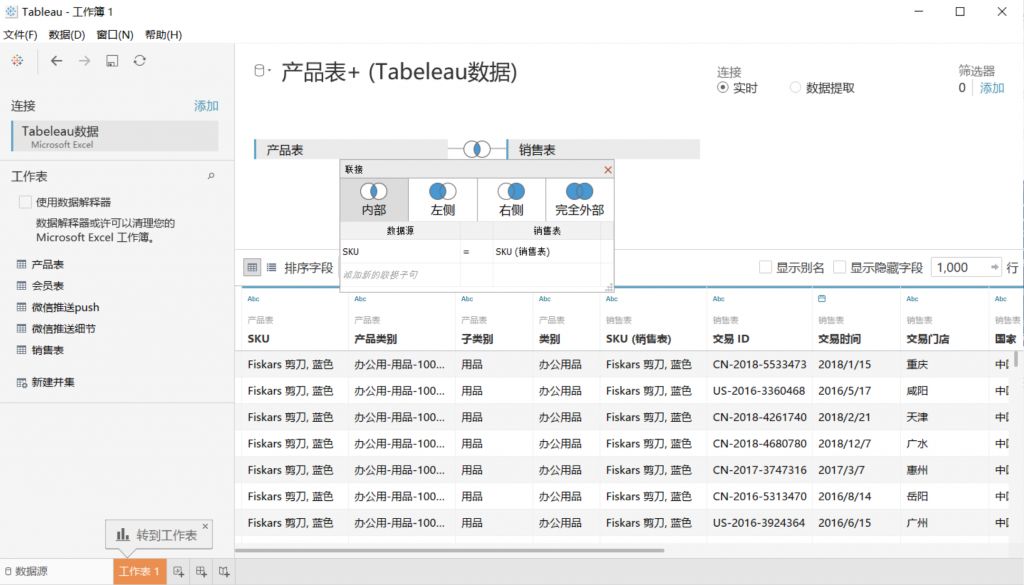Screen dimensions: 1024x585
Task: Click the cell 2016/8/14
Action: click(x=844, y=496)
